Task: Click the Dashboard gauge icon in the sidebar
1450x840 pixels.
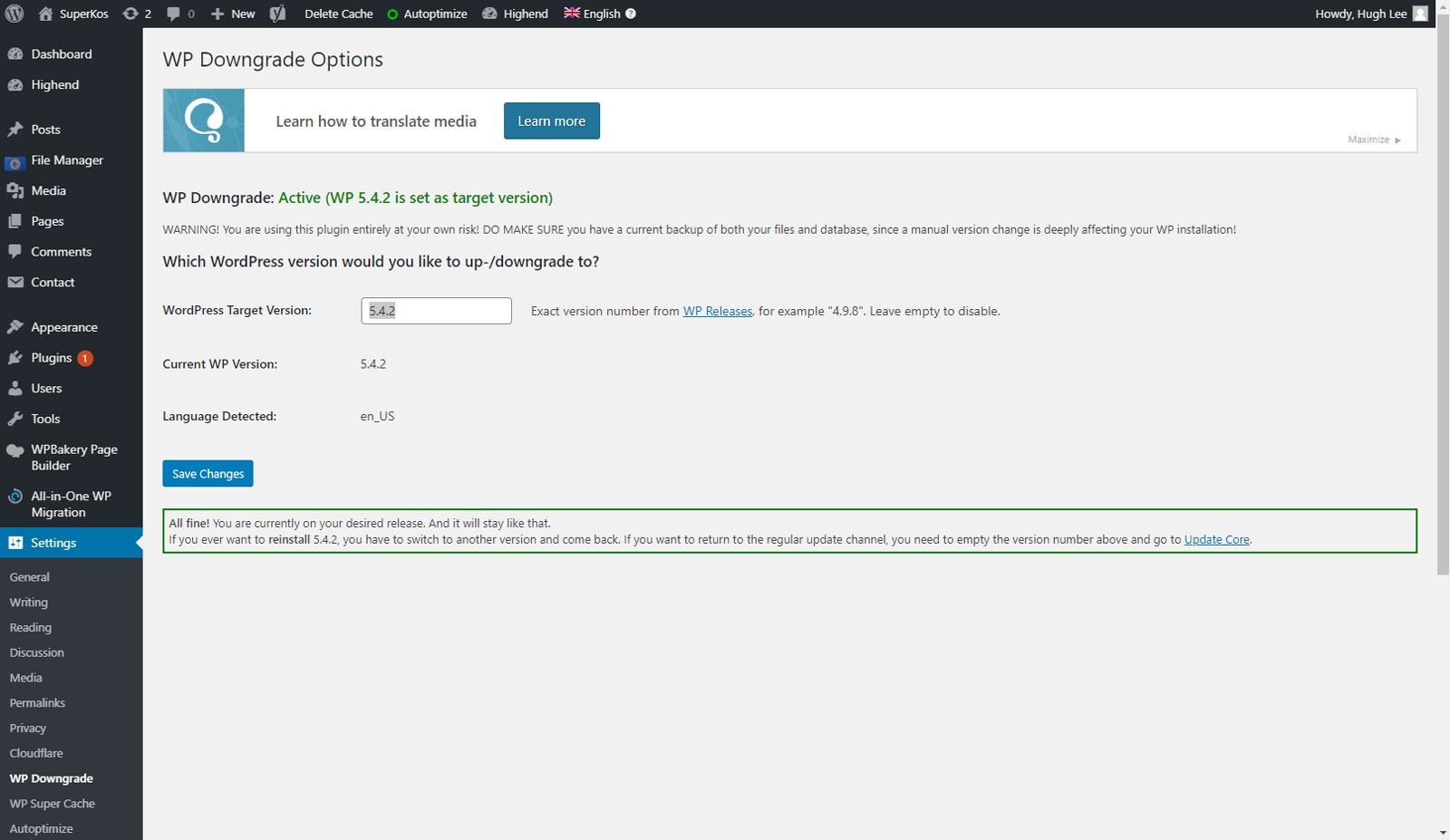Action: [15, 54]
